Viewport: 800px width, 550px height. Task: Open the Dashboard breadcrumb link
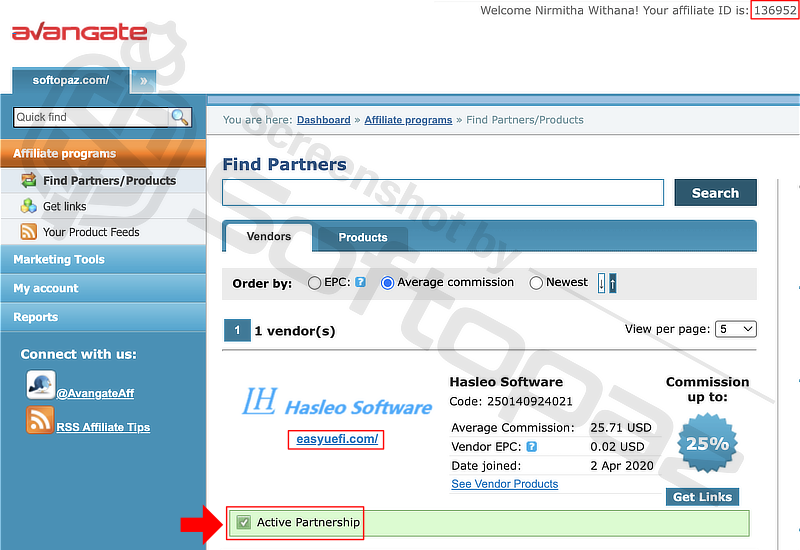(x=323, y=120)
